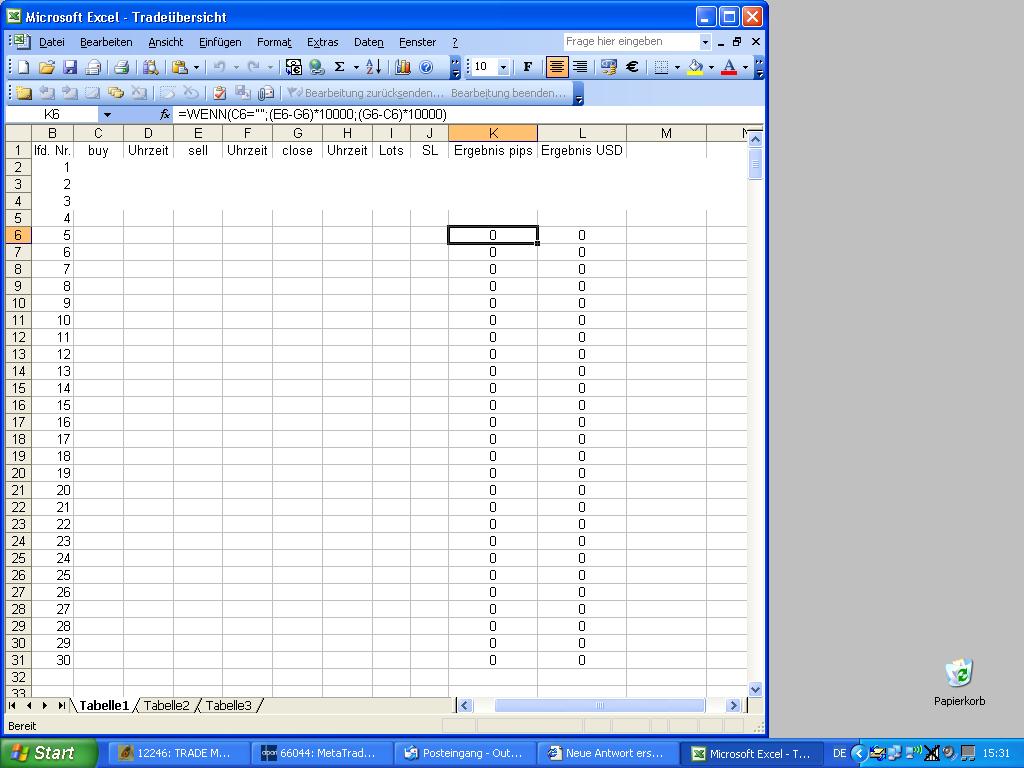Click the Print icon
This screenshot has width=1024, height=768.
point(121,67)
